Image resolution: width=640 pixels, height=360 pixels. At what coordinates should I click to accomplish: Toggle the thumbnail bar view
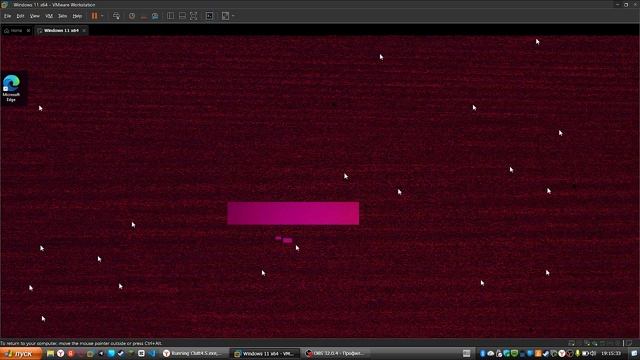[x=182, y=16]
